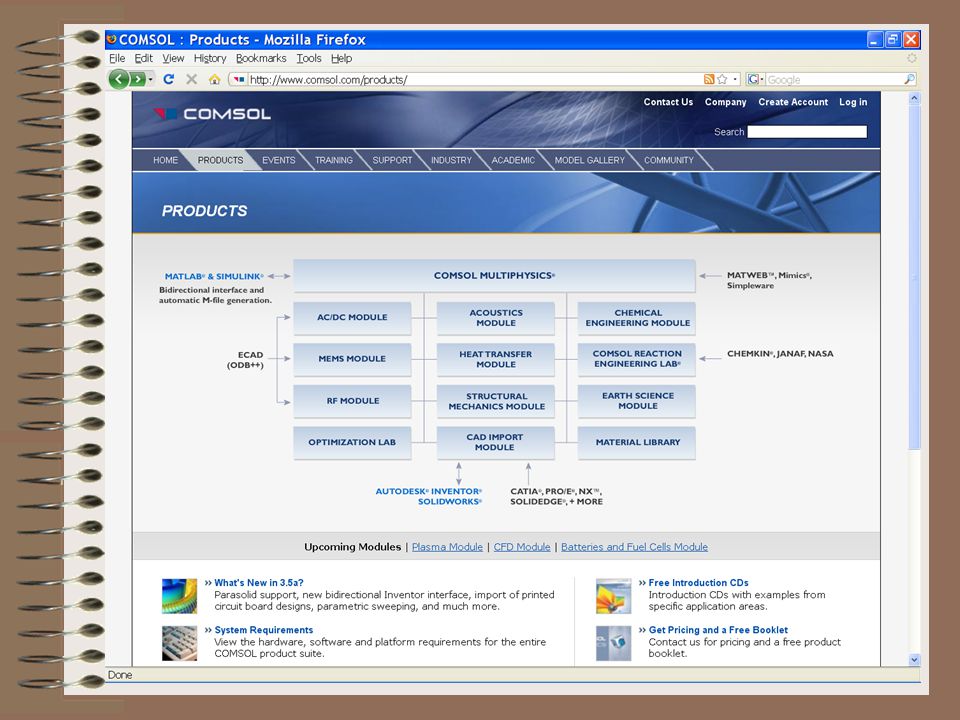Switch to the HOME tab

165,160
